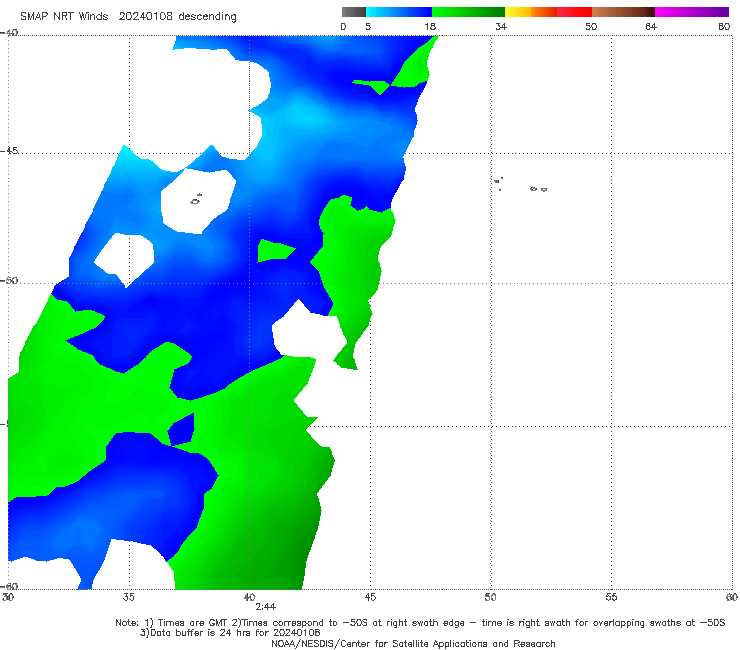
Task: Select the cyan-to-blue segment of the color bar
Action: (399, 12)
